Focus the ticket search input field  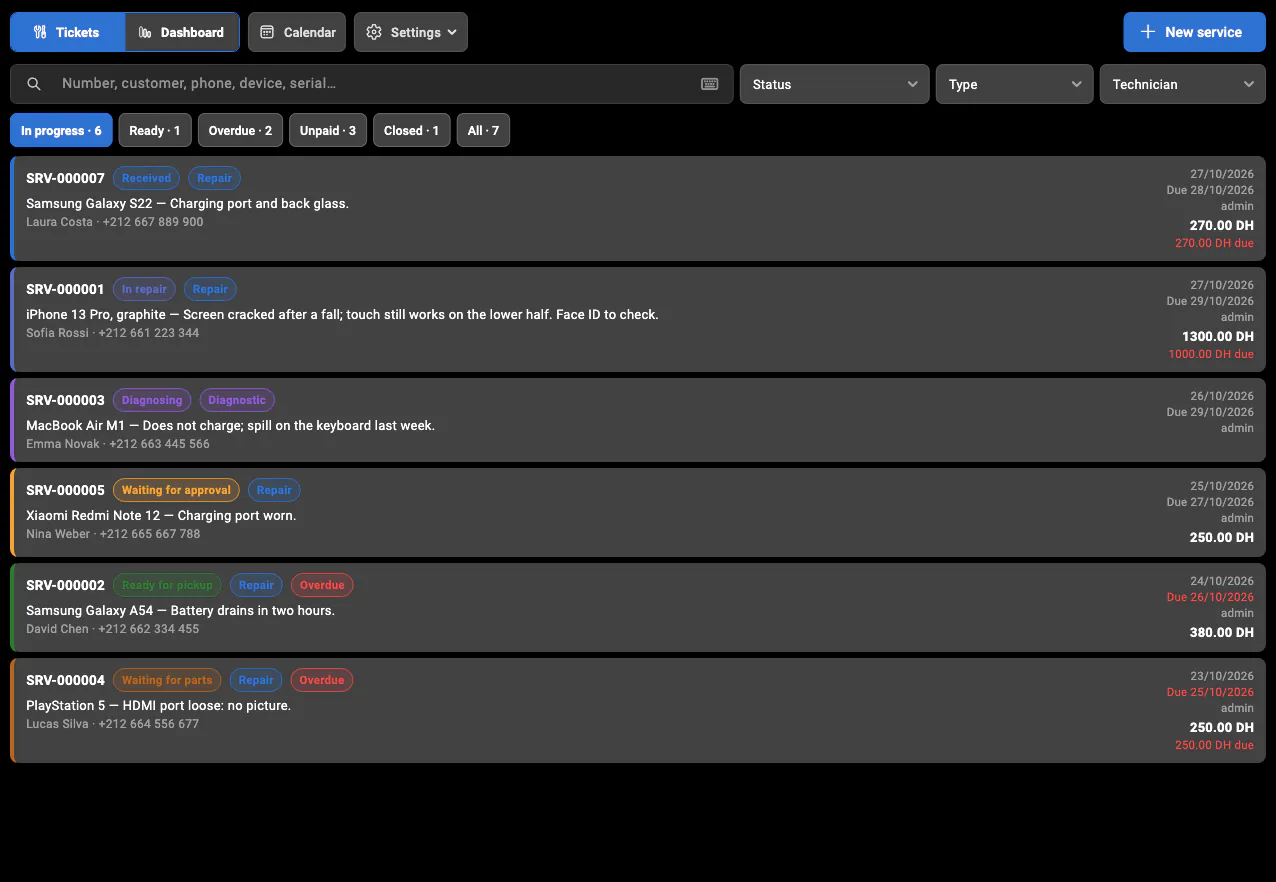pos(372,84)
